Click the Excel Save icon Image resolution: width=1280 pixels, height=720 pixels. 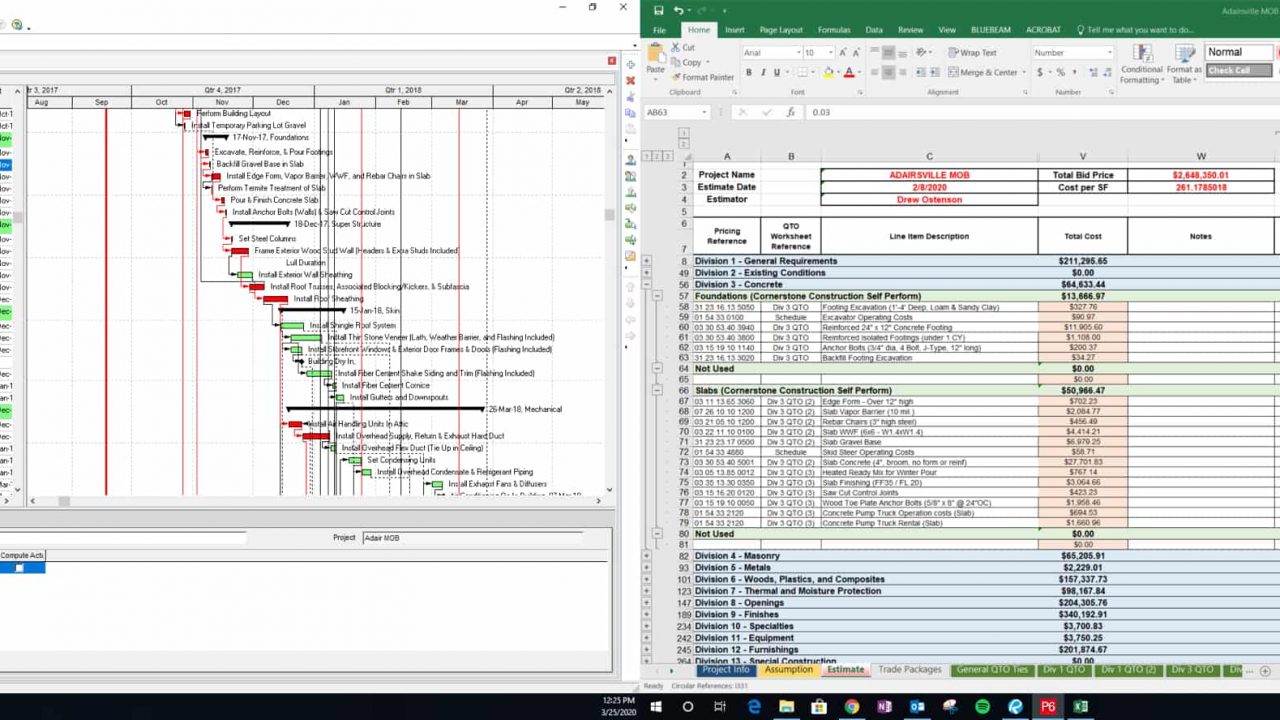tap(658, 10)
